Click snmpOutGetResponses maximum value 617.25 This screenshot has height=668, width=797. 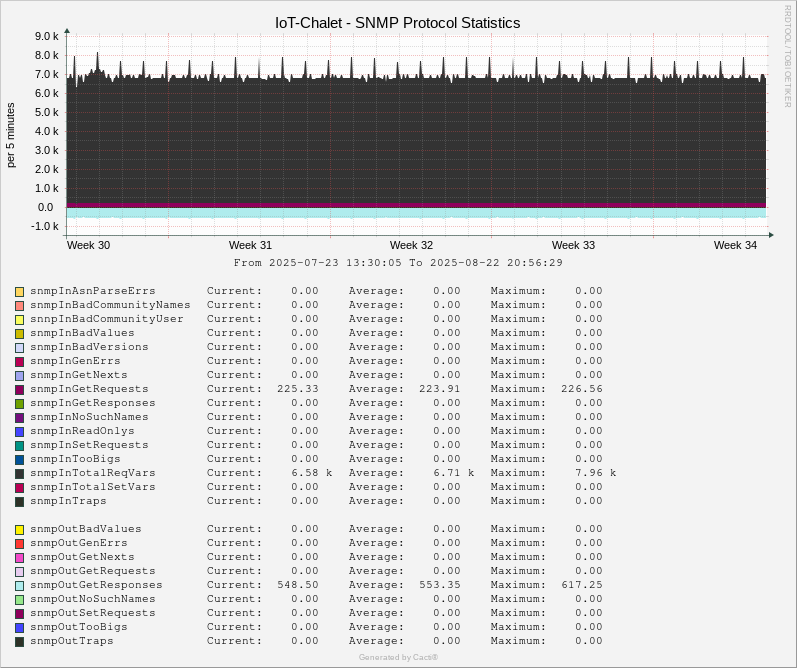pyautogui.click(x=582, y=585)
